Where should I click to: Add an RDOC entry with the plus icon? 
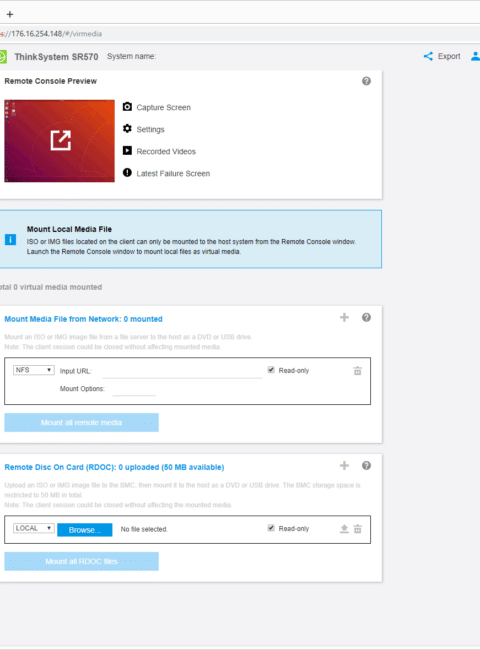(344, 466)
